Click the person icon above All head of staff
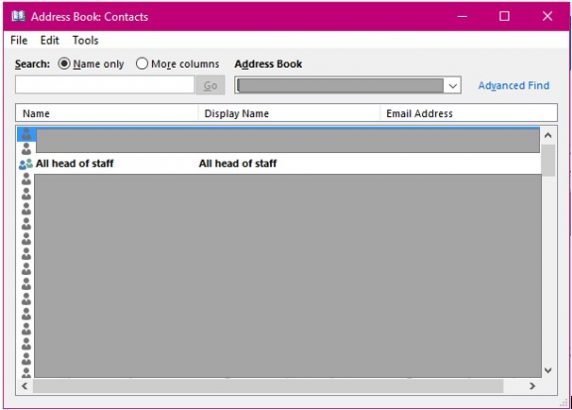Screen dimensions: 572x410 (x=26, y=149)
